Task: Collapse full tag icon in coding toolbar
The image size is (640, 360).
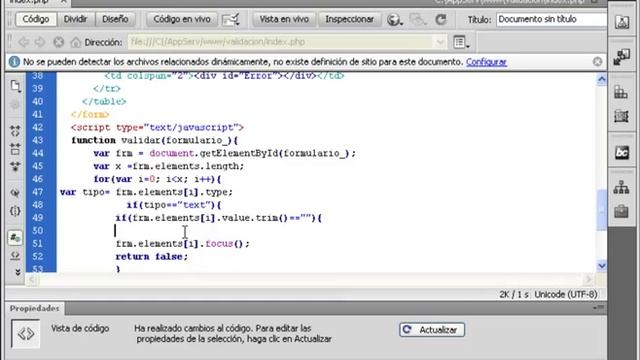Action: tap(15, 131)
